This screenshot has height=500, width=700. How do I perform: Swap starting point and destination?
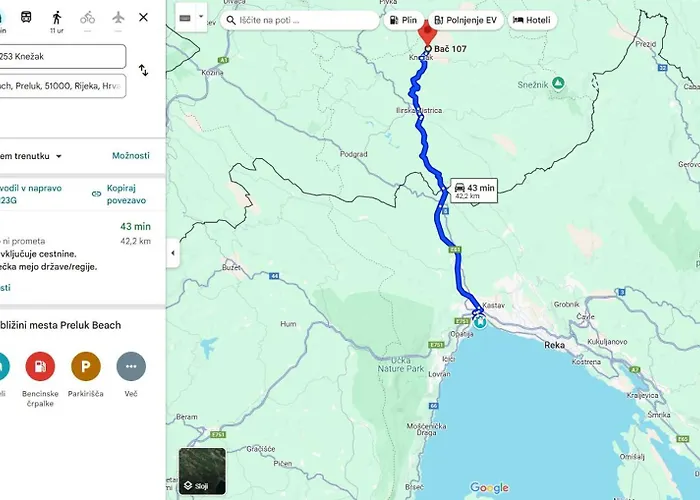coord(143,70)
